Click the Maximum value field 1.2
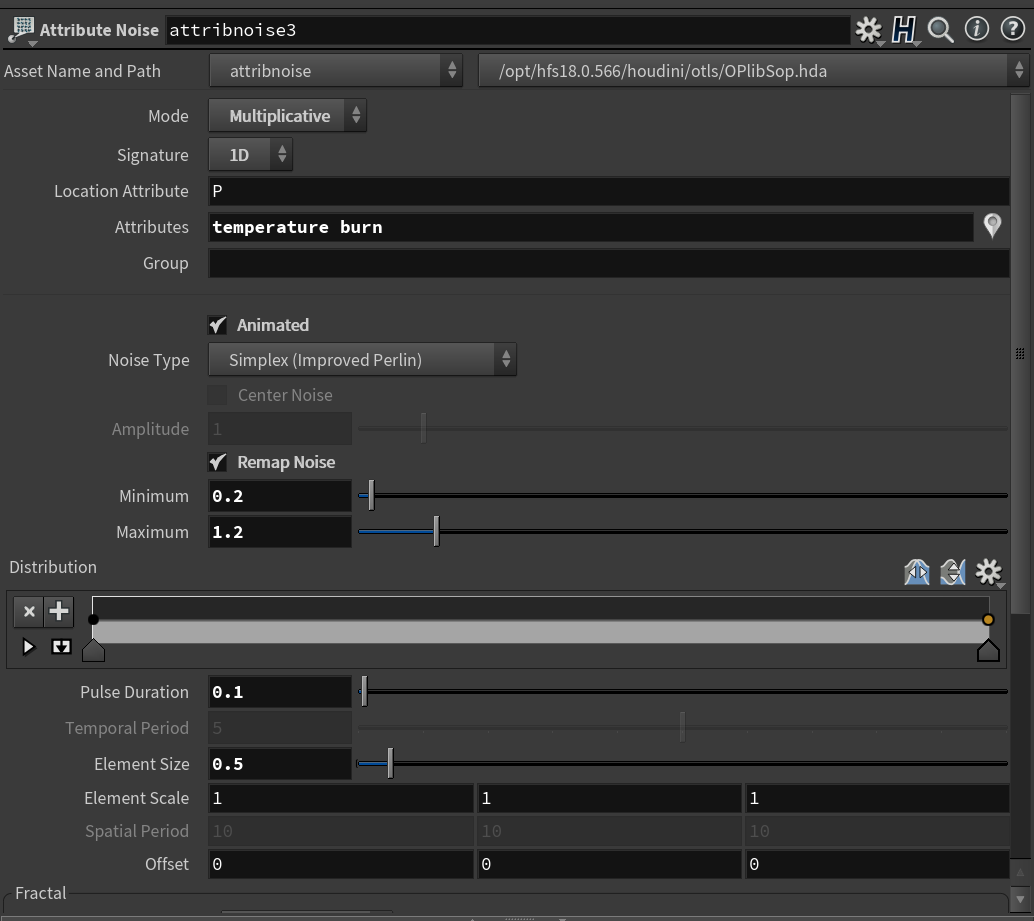 (x=280, y=532)
